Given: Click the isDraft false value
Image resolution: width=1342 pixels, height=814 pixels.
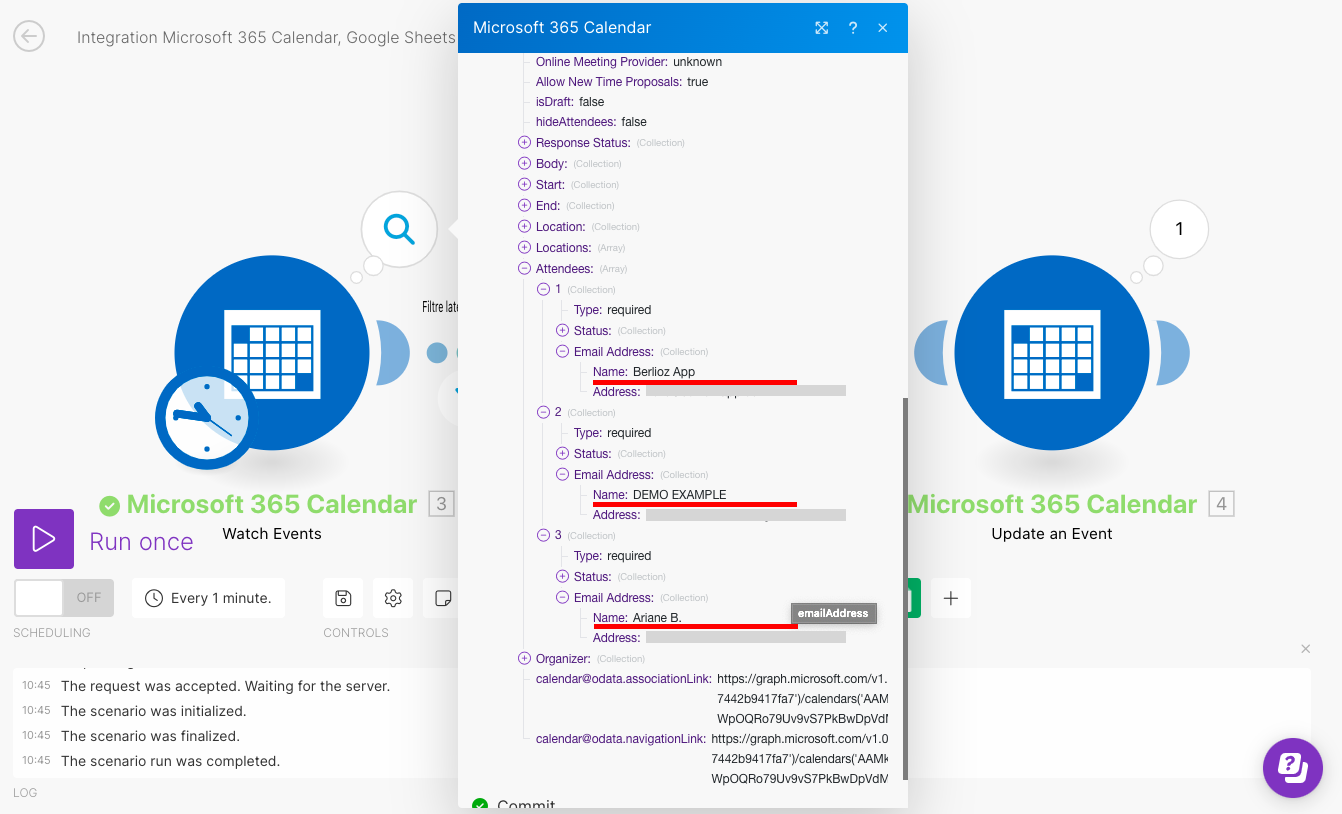Looking at the screenshot, I should tap(592, 102).
